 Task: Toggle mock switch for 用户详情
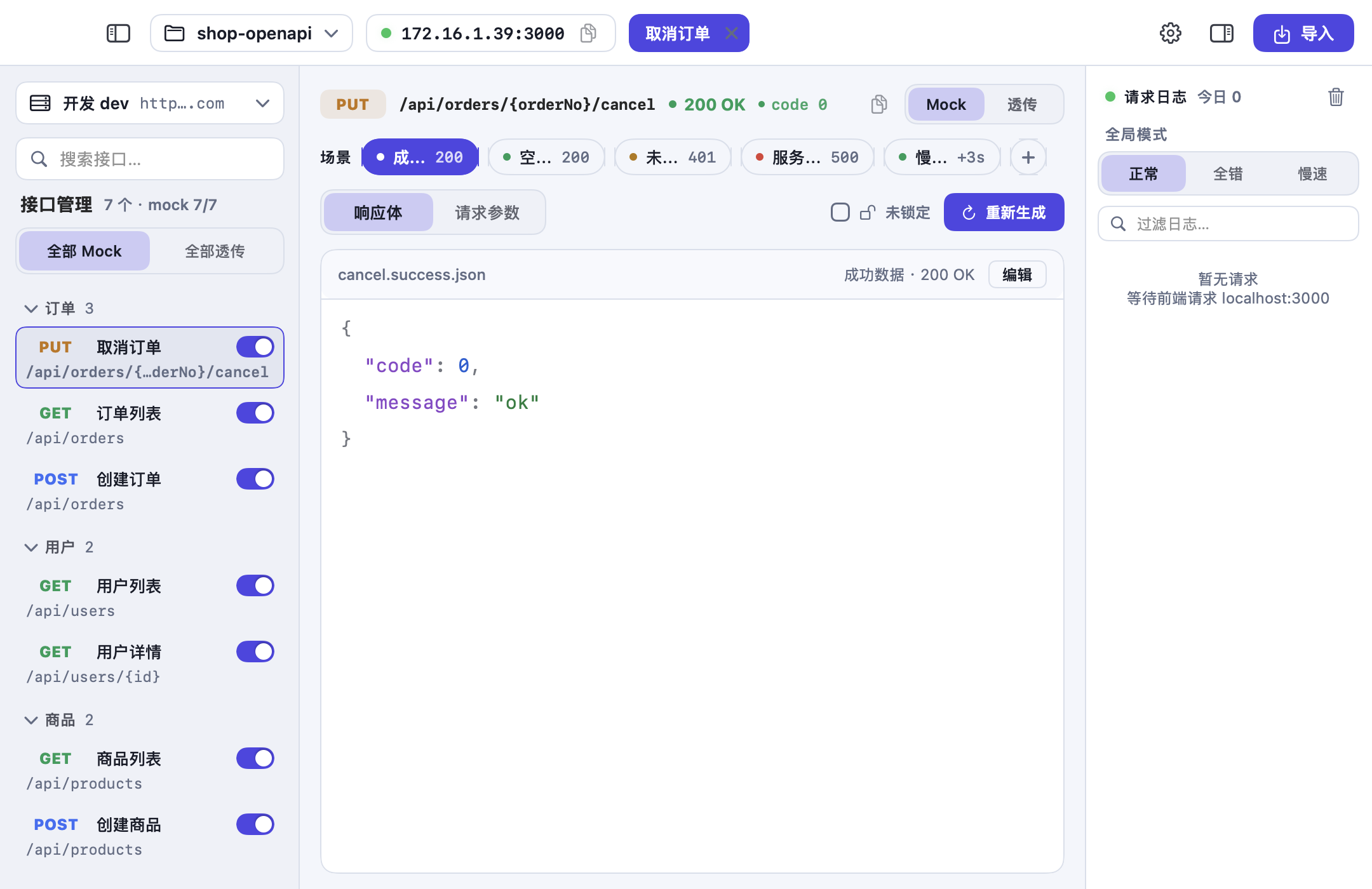click(255, 652)
